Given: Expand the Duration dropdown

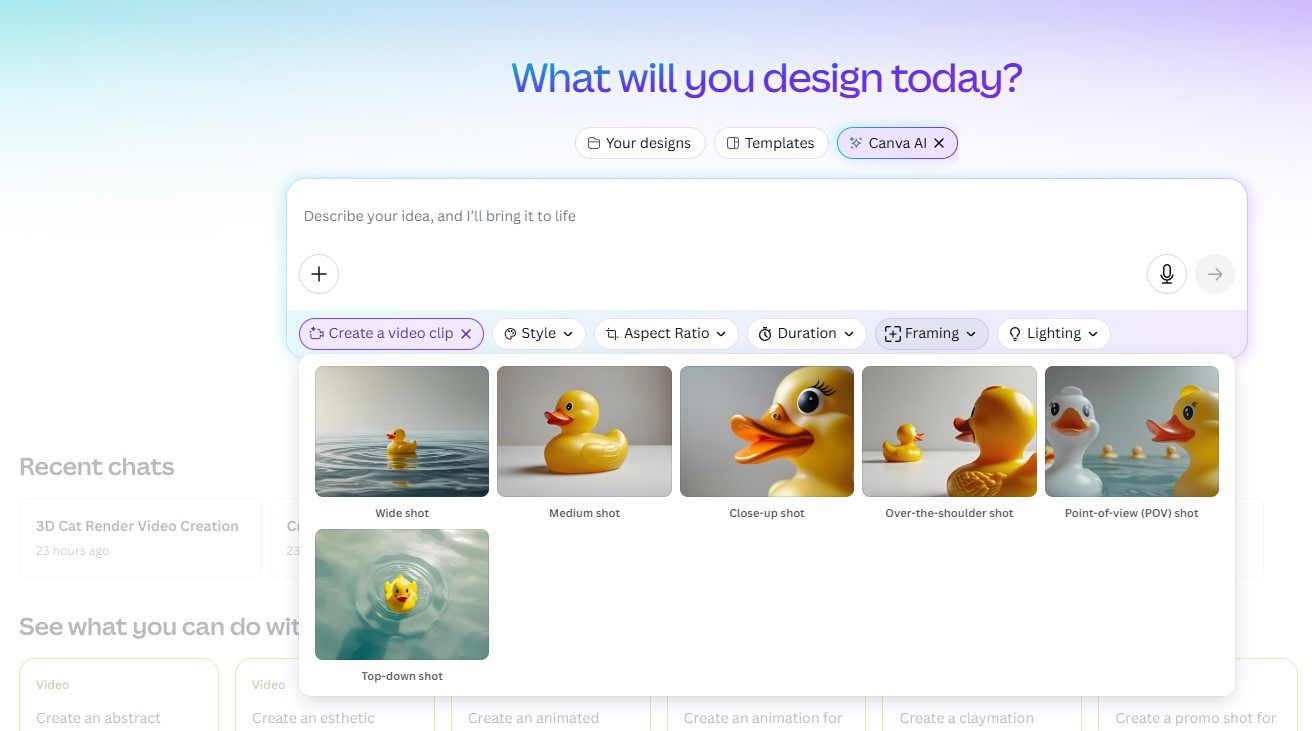Looking at the screenshot, I should [x=807, y=334].
